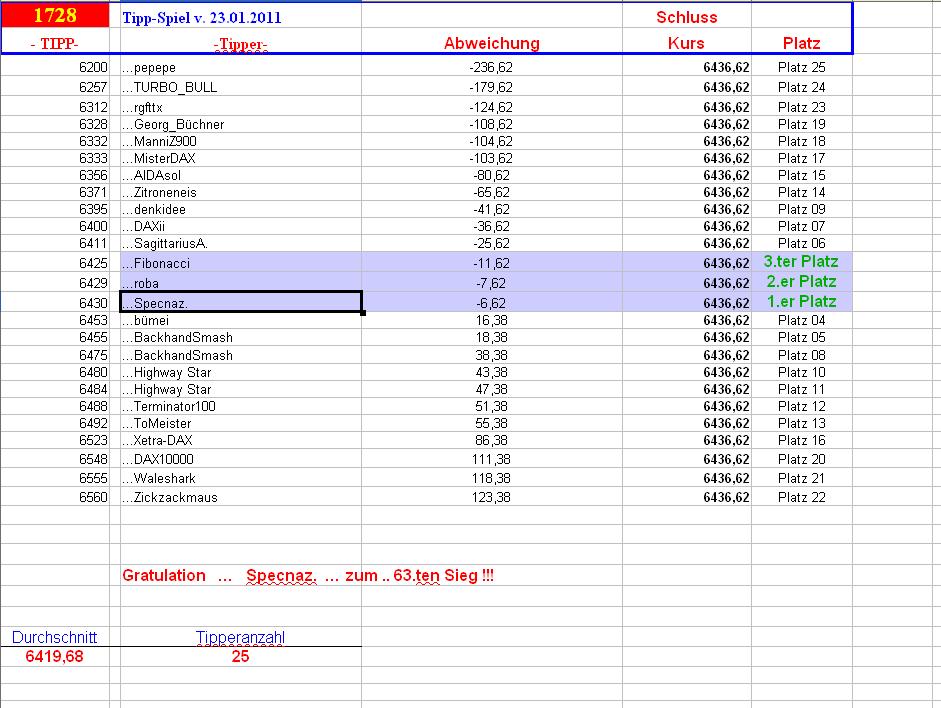This screenshot has height=708, width=941.
Task: Click the average value 6419,68
Action: coord(55,656)
